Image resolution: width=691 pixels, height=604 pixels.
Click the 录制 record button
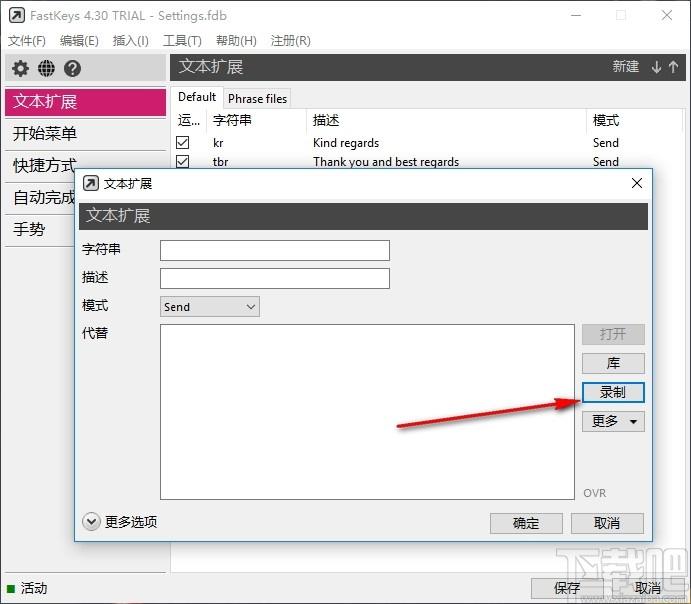[613, 392]
